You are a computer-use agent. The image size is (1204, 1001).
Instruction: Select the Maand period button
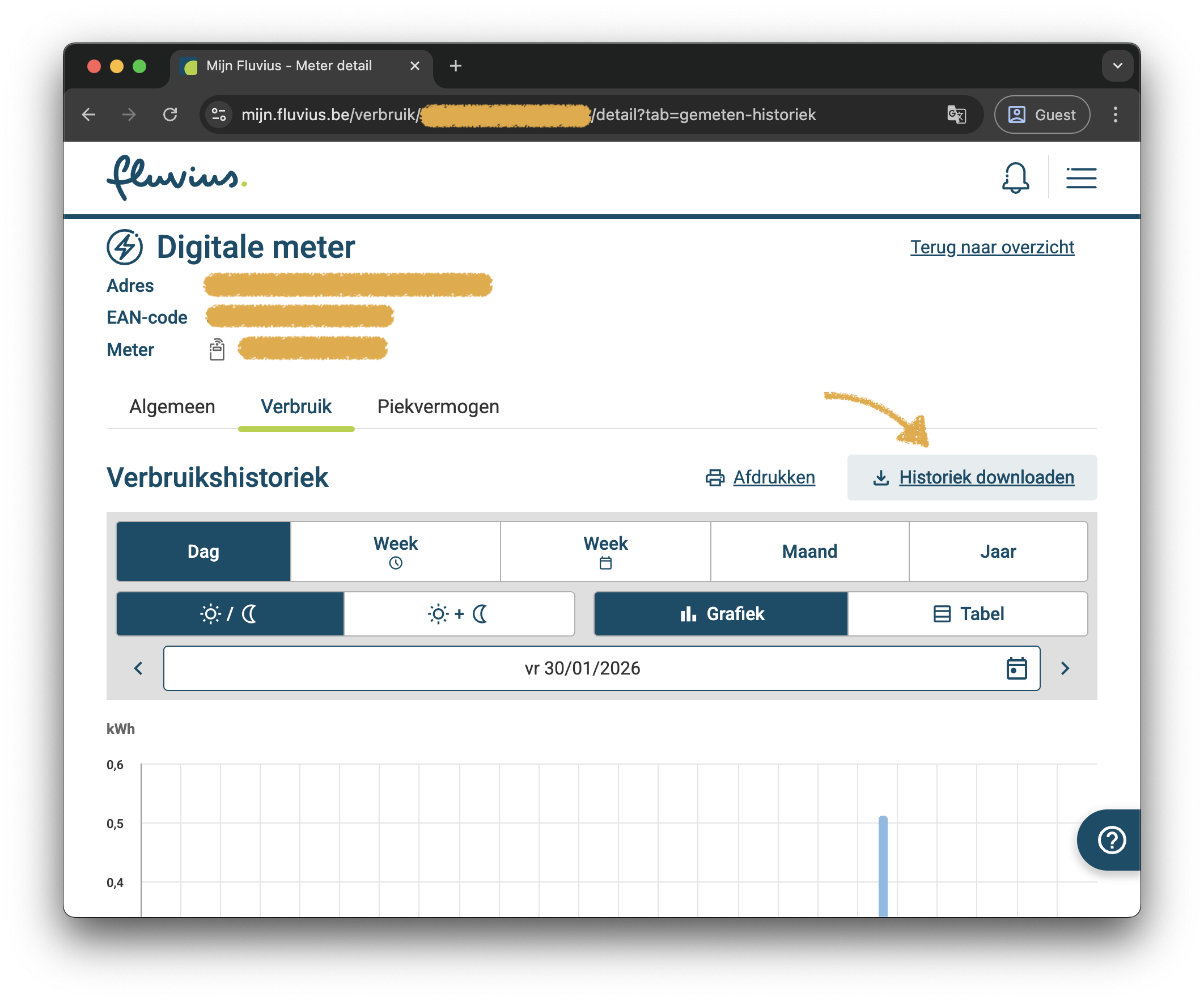click(x=809, y=552)
